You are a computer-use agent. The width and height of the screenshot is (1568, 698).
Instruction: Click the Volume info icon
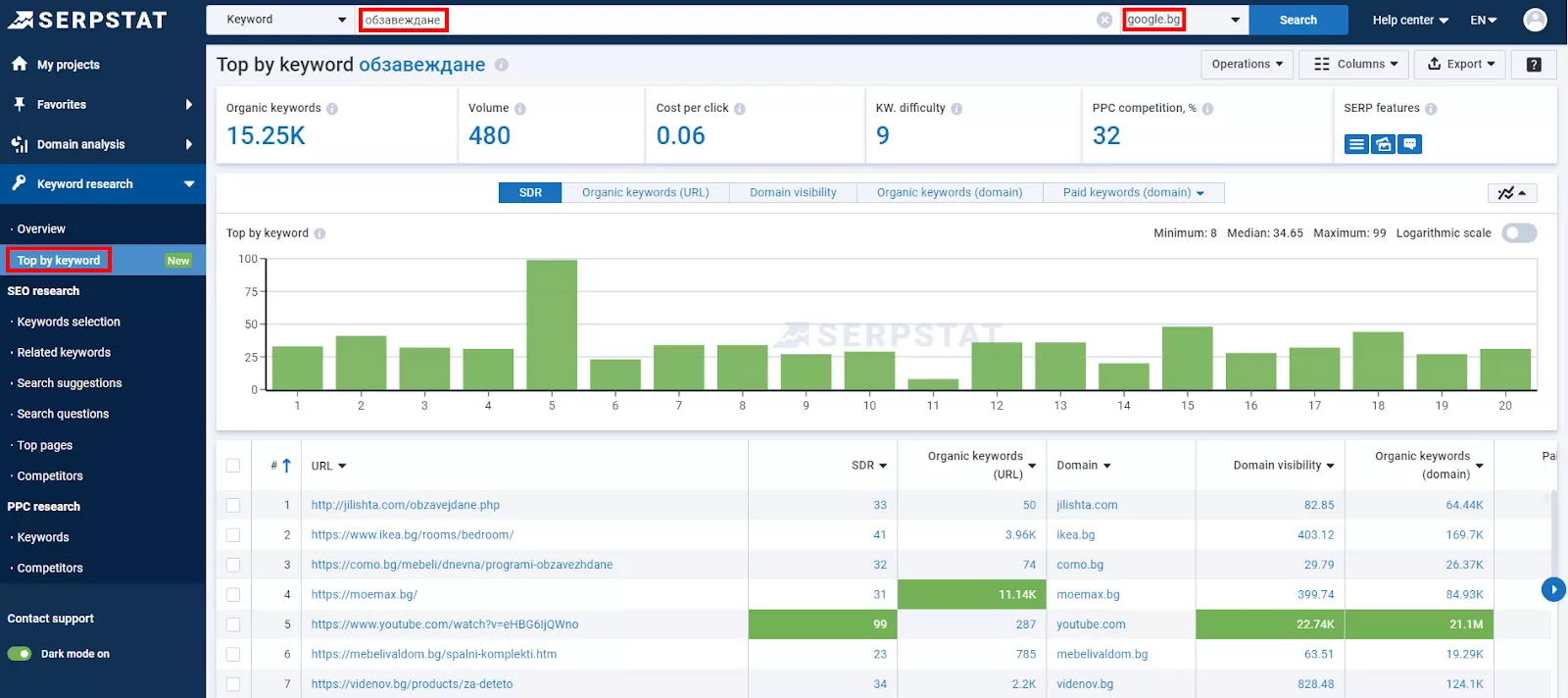(x=520, y=109)
